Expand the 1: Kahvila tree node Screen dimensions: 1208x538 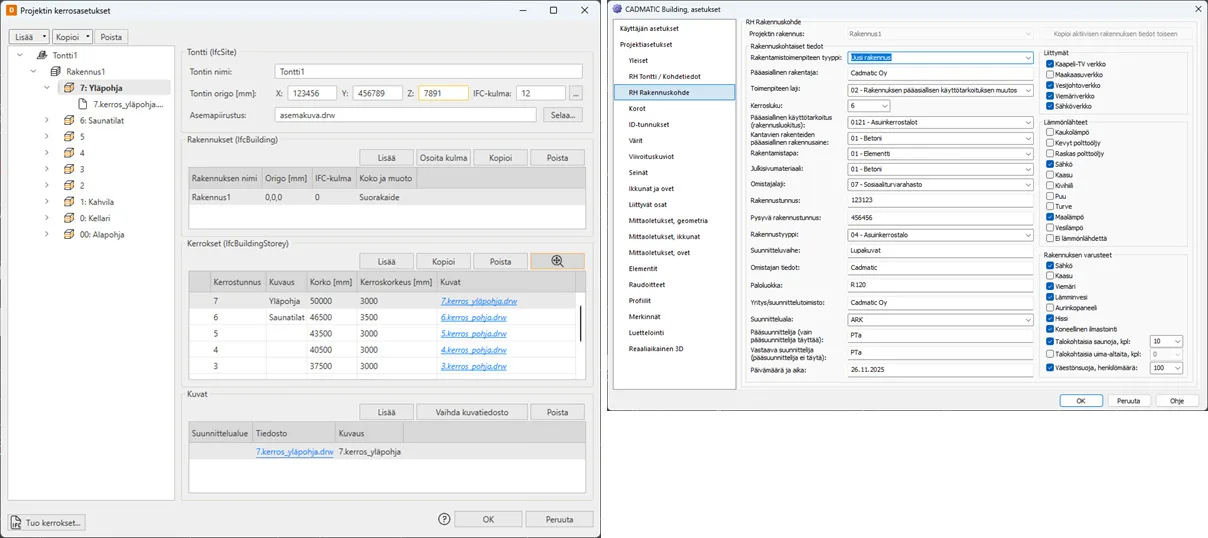coord(46,201)
